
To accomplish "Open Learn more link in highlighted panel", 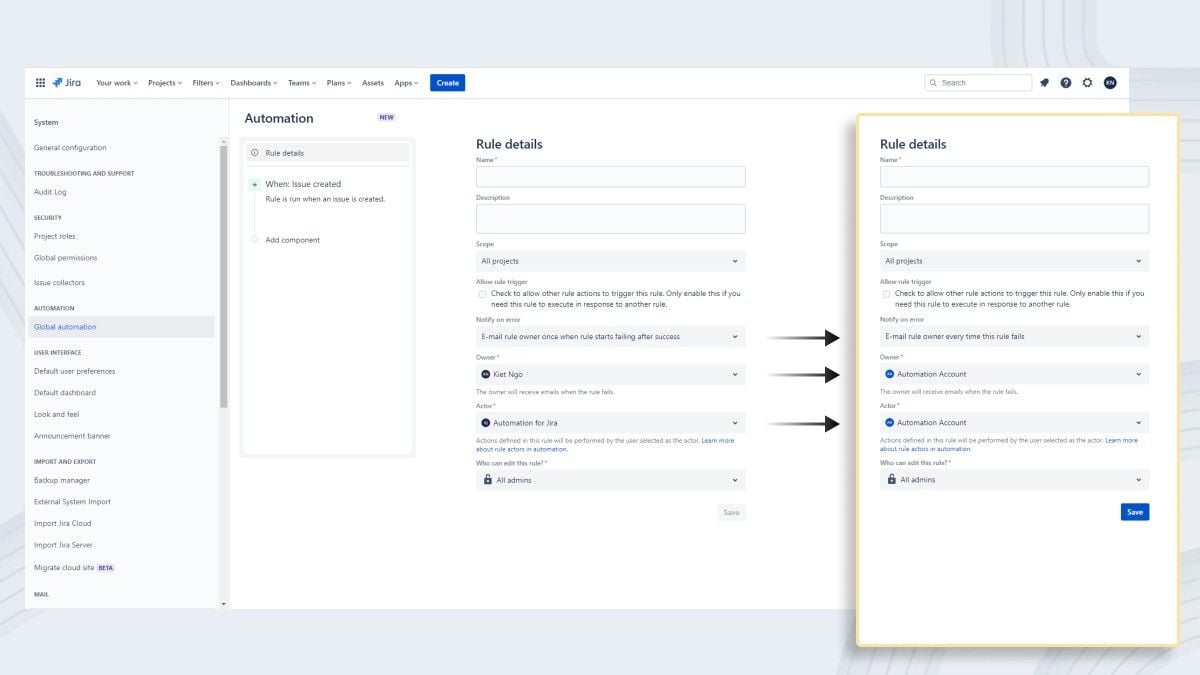I will point(1121,440).
